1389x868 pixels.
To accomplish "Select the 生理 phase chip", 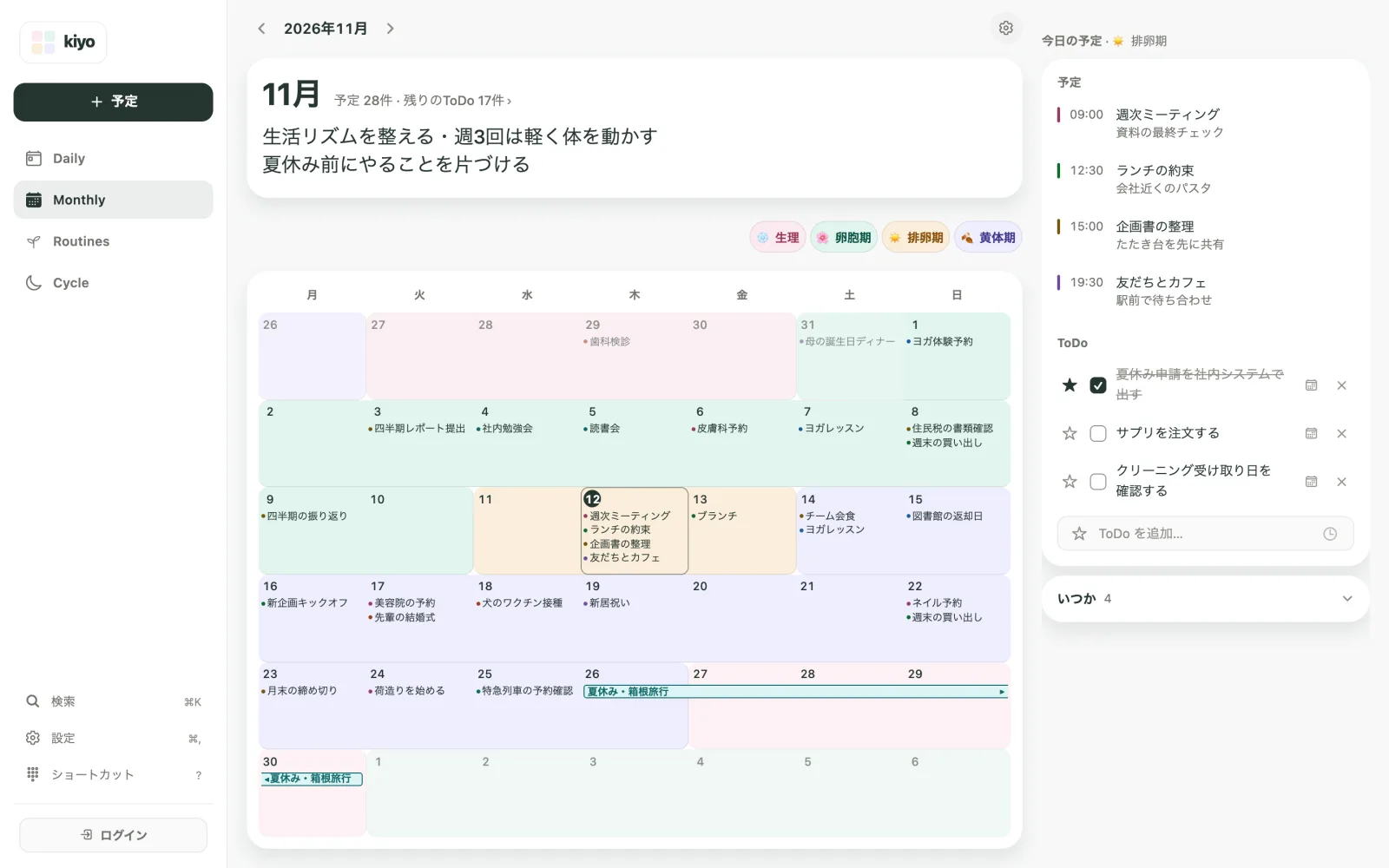I will pos(778,238).
